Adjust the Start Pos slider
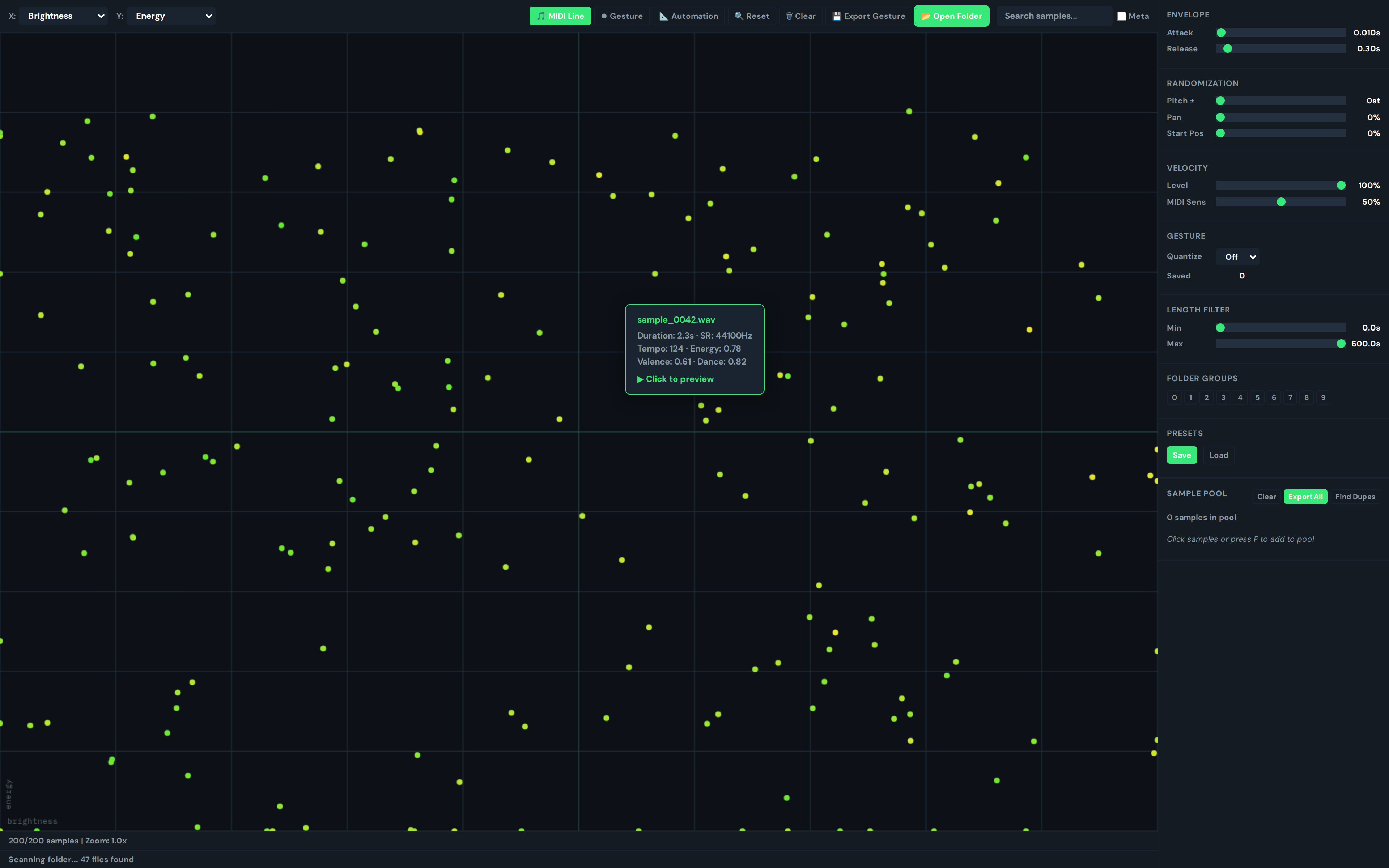The height and width of the screenshot is (868, 1389). pyautogui.click(x=1280, y=133)
